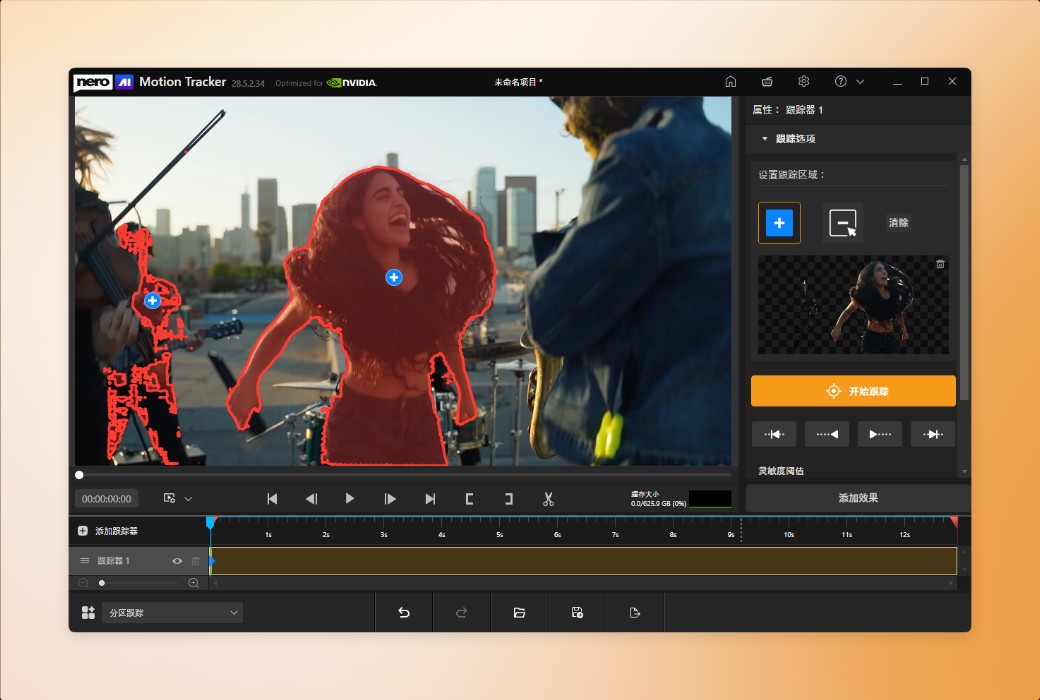Delete the tracking mask preview
This screenshot has height=700, width=1040.
coord(940,264)
